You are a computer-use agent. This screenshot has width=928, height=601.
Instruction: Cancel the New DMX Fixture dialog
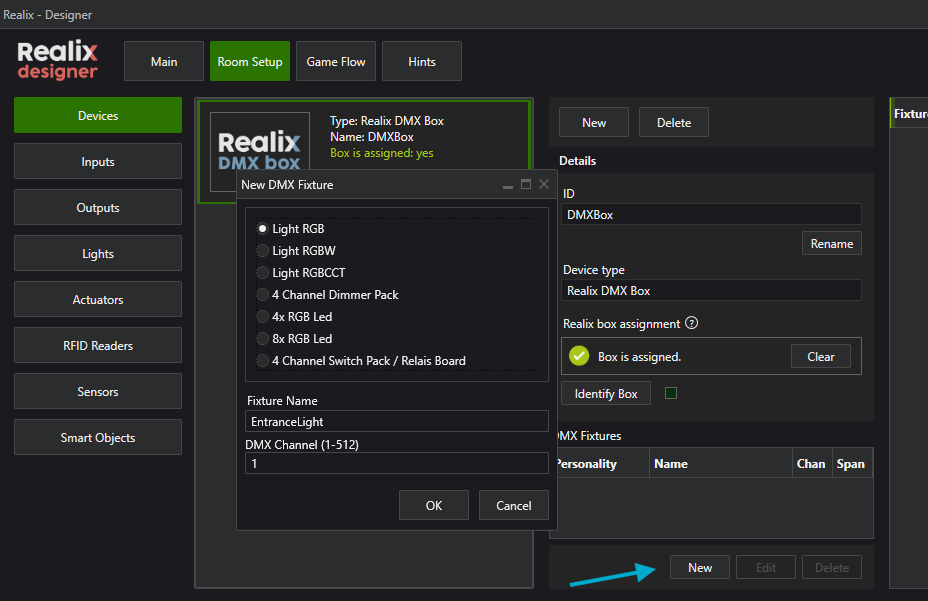514,505
